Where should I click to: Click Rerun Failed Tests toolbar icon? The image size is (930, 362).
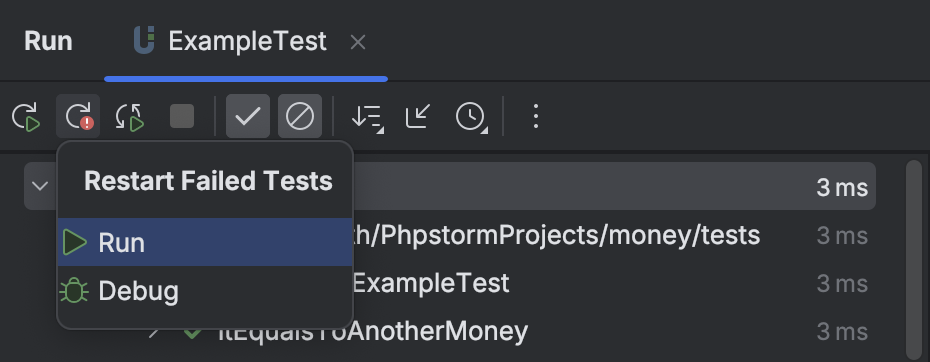(x=78, y=116)
